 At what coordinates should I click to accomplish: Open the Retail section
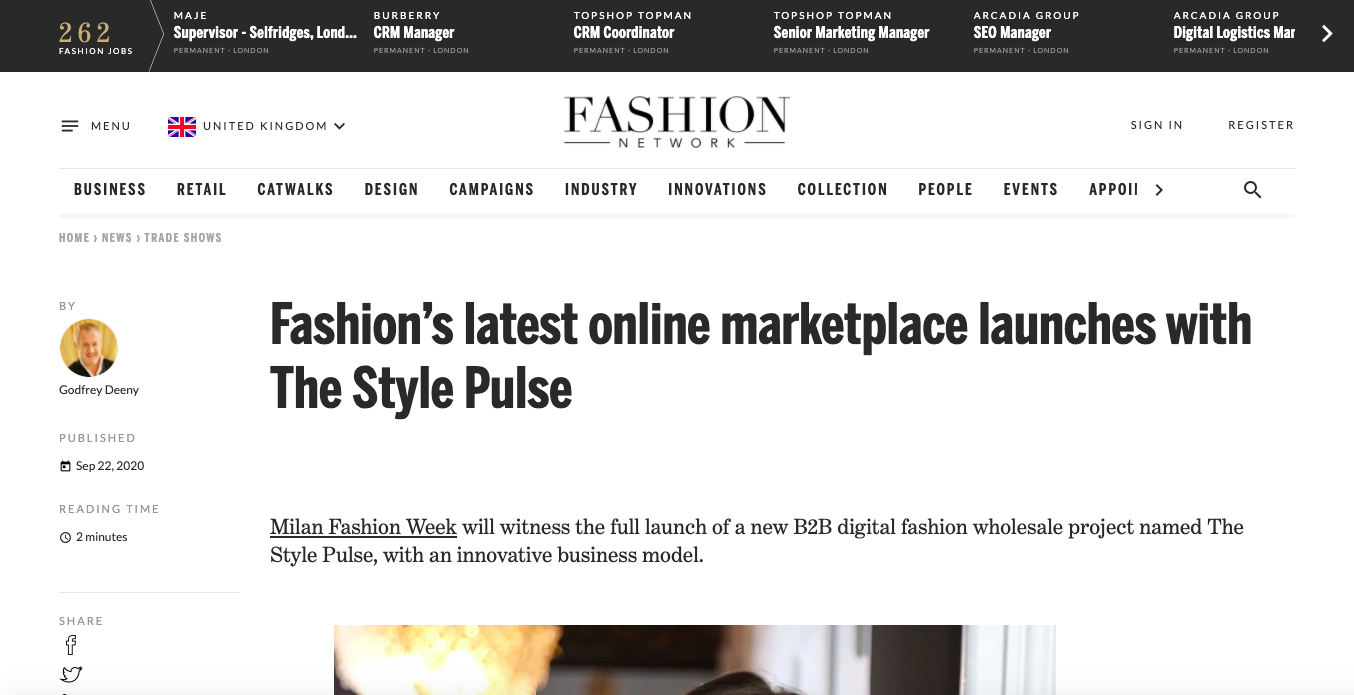click(x=202, y=189)
